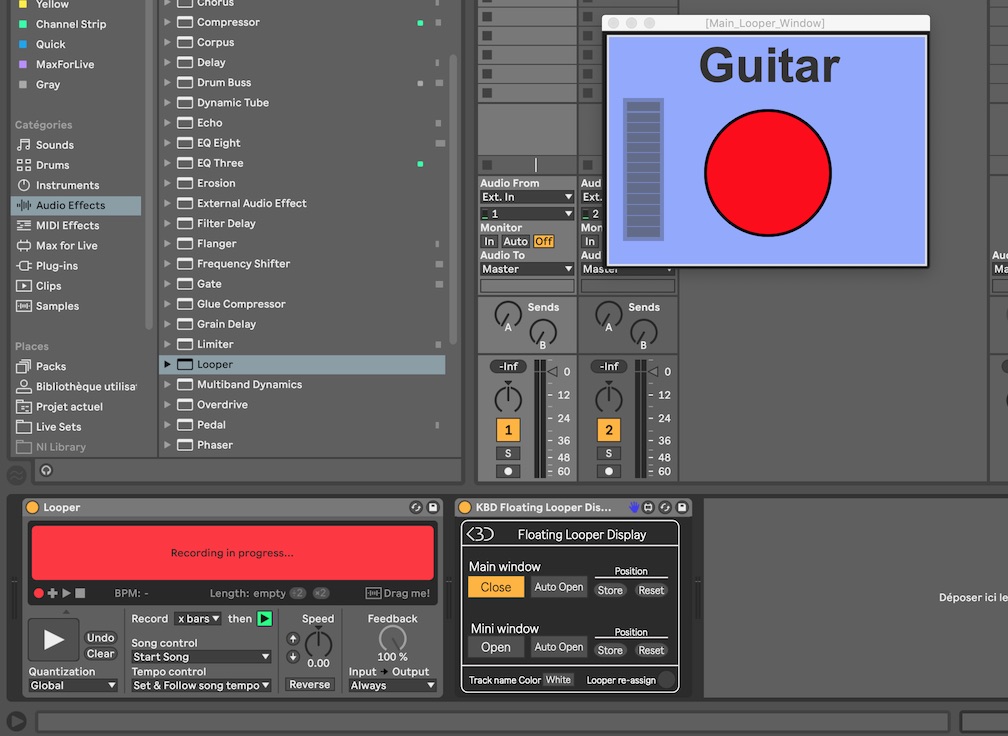
Task: Click the speed up arrow in Looper
Action: (x=293, y=639)
